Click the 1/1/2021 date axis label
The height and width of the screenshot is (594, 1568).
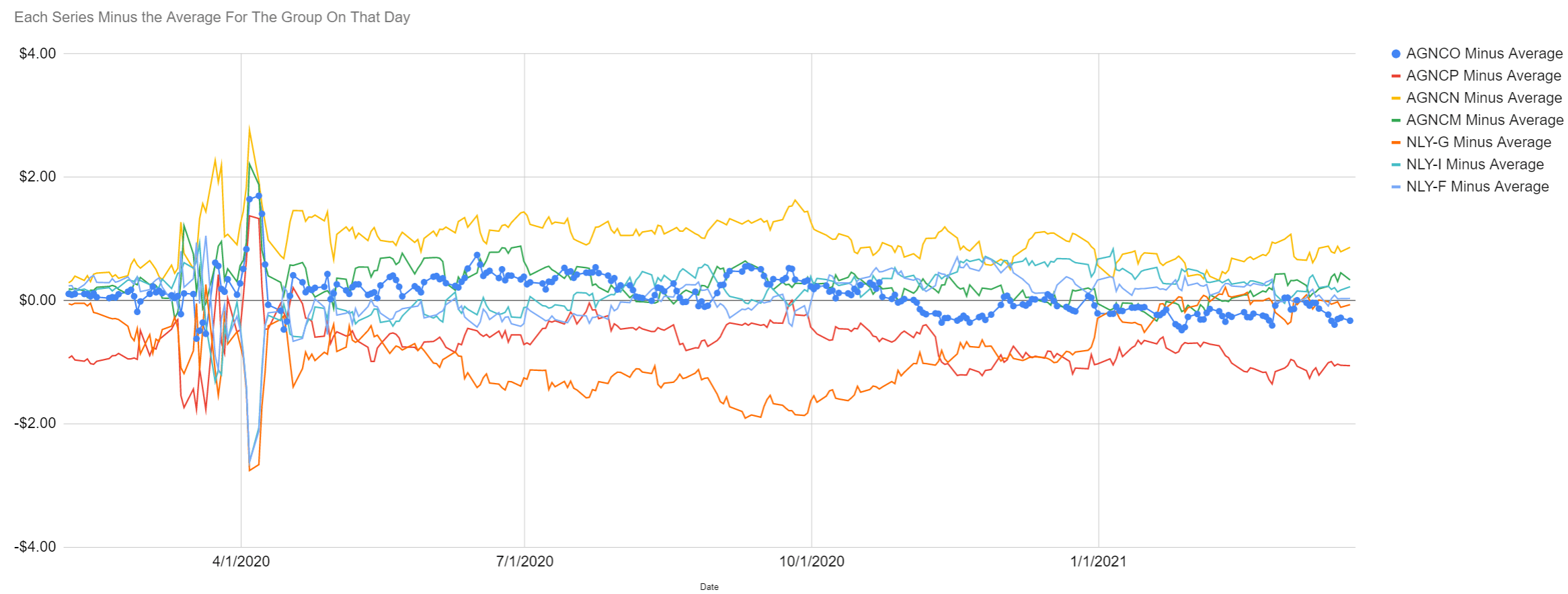pyautogui.click(x=1099, y=562)
